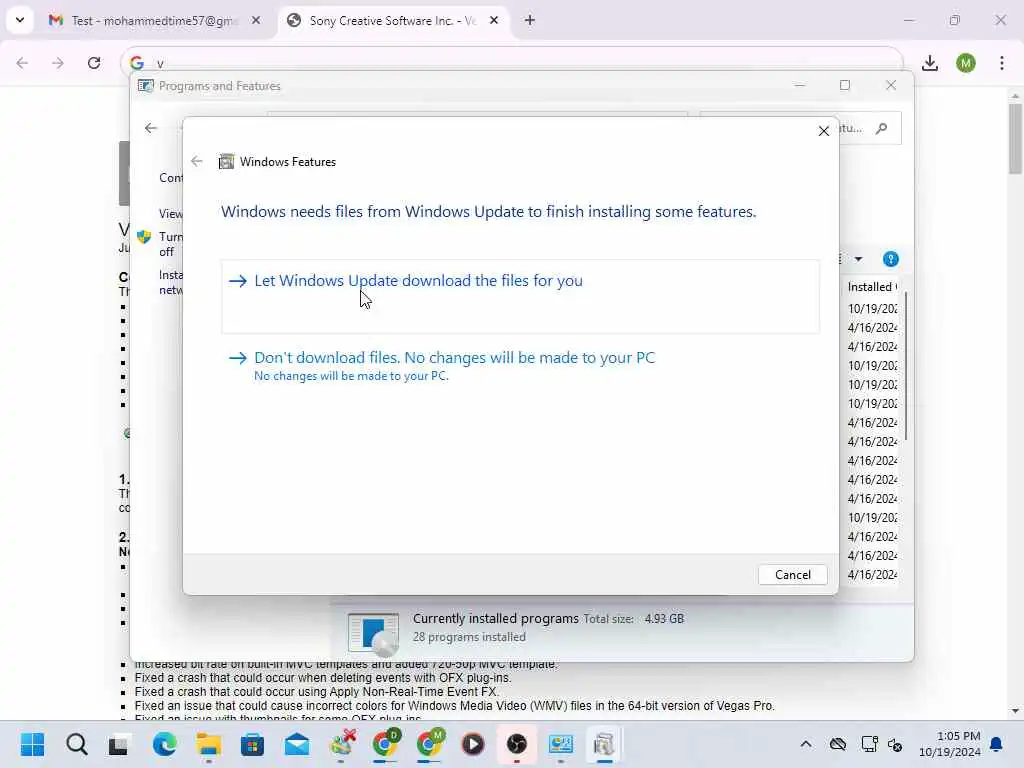The image size is (1024, 768).
Task: Click search magnifier in Programs and Features
Action: click(x=882, y=128)
